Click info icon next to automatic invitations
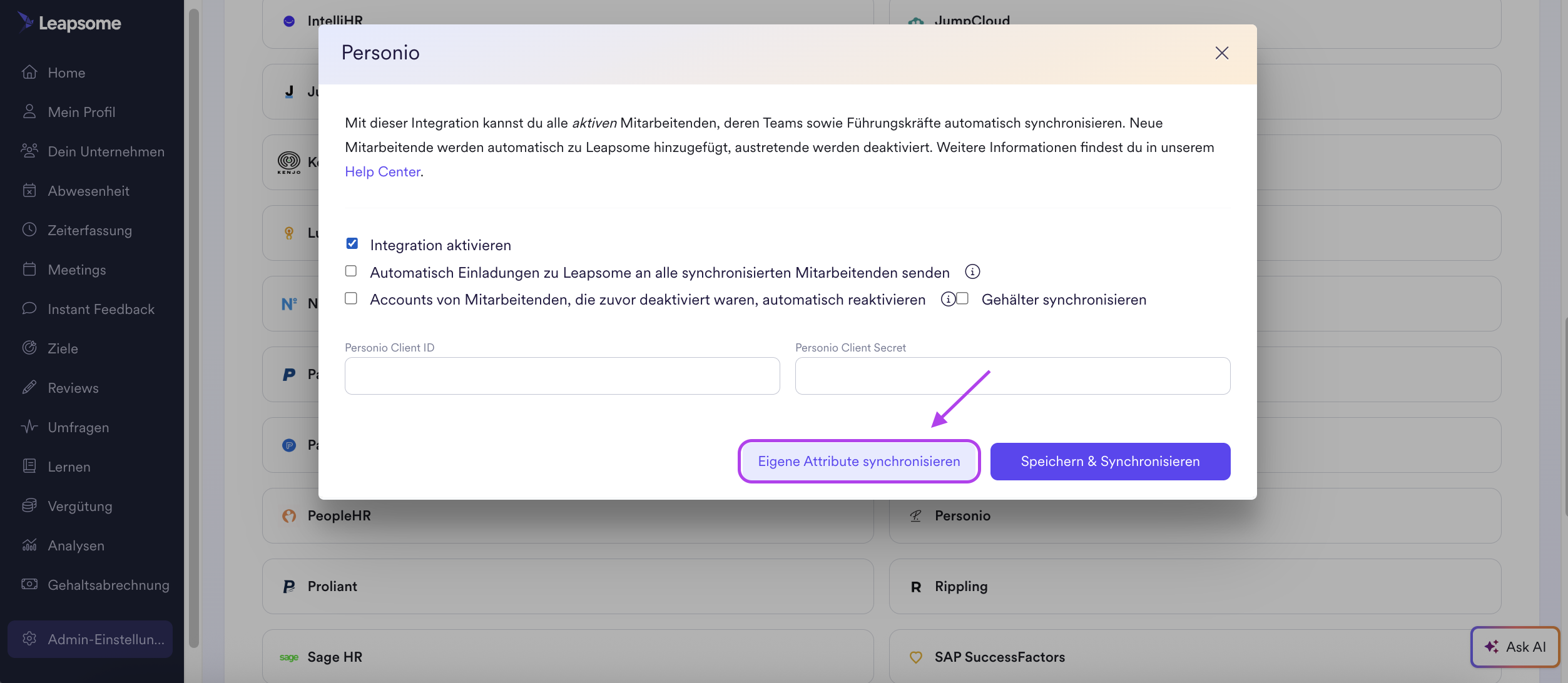 972,271
